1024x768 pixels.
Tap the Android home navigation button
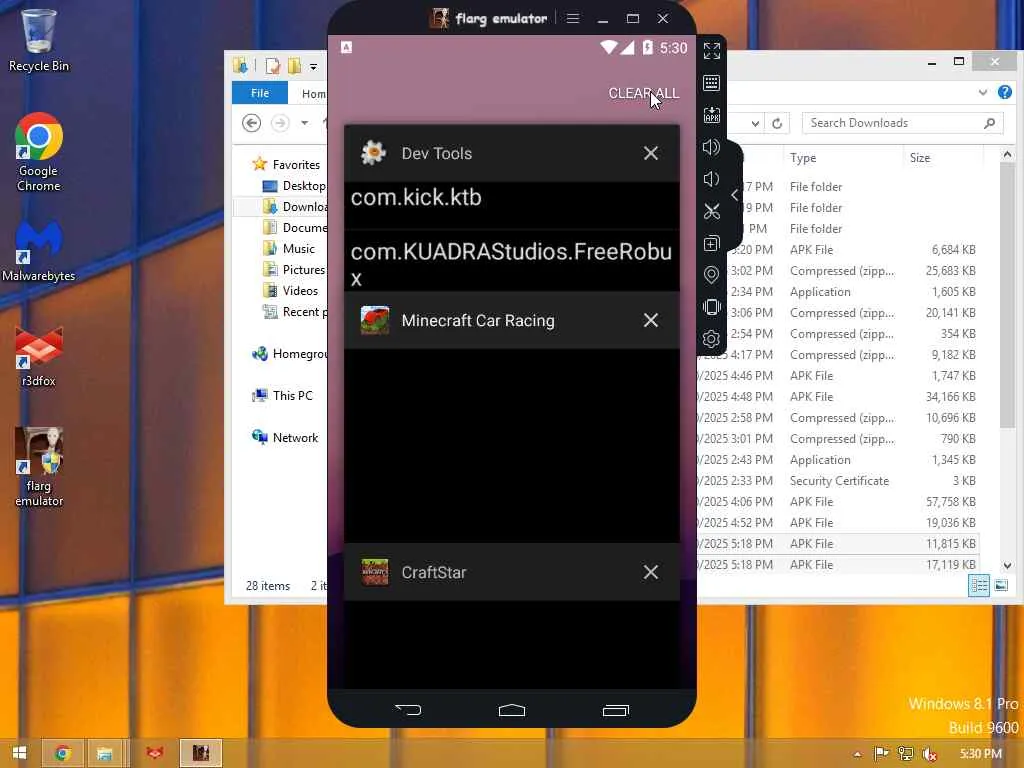[x=511, y=710]
